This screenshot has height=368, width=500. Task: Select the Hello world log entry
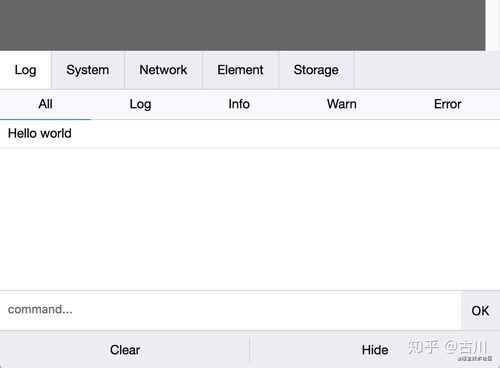250,134
